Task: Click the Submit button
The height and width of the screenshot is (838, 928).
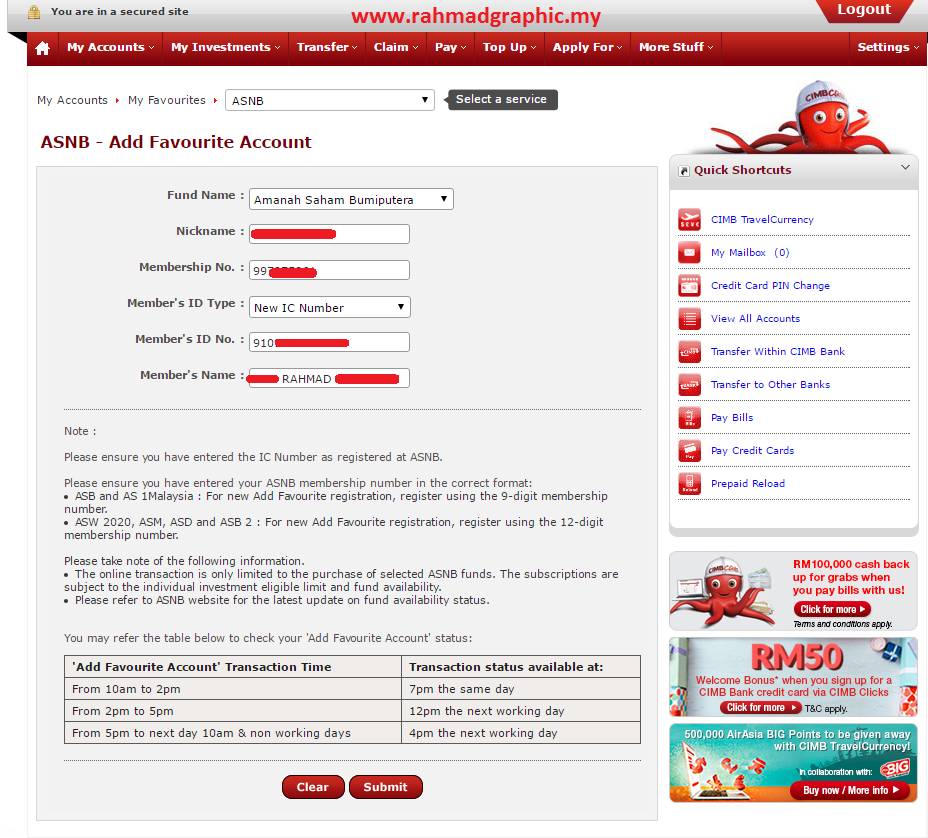Action: point(385,787)
